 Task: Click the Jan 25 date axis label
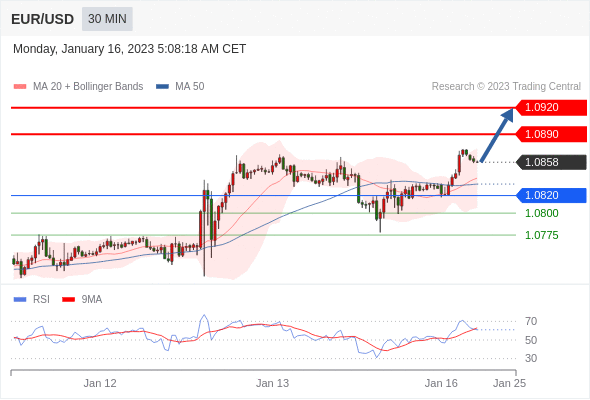(x=509, y=383)
